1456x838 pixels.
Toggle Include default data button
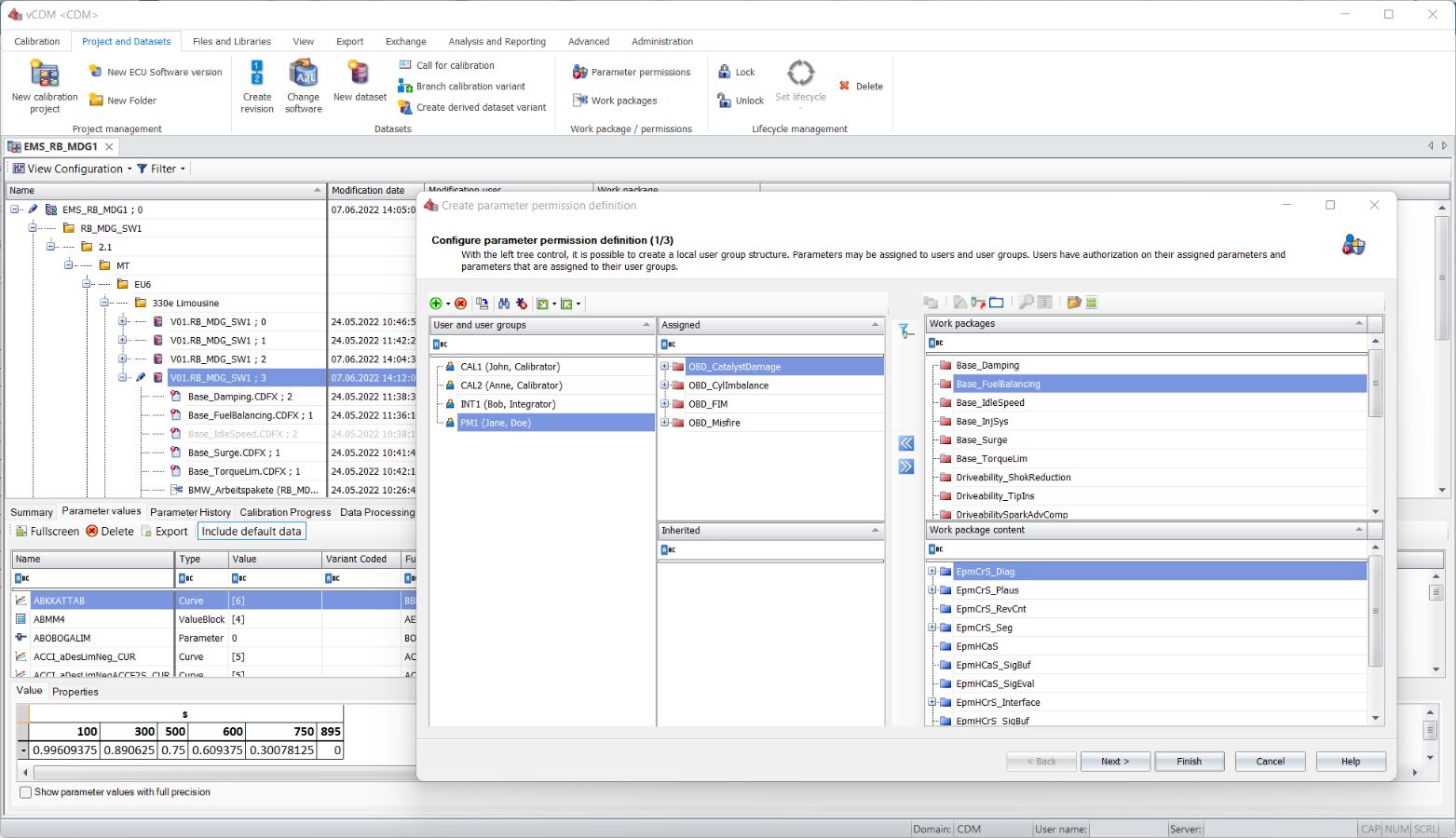252,532
